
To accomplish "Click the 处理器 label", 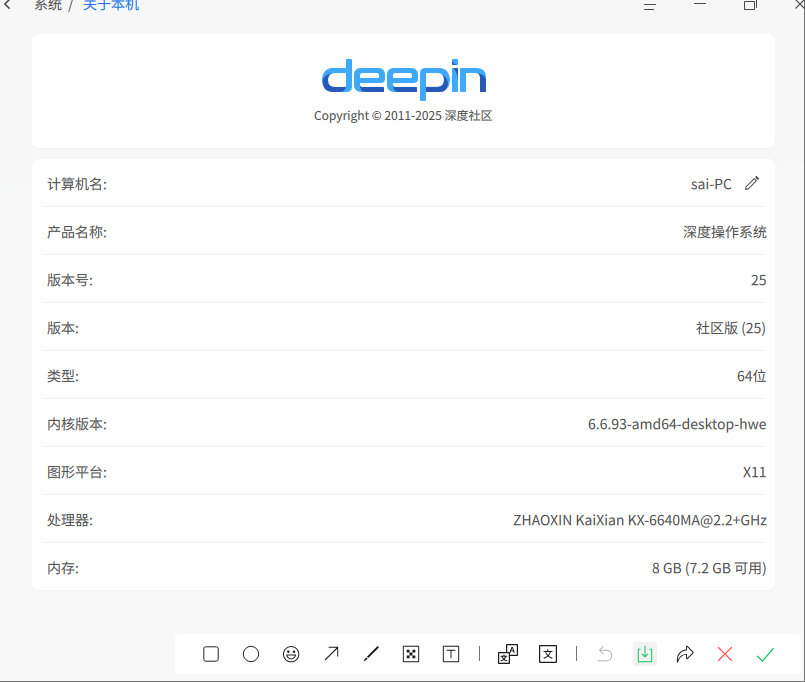I will pyautogui.click(x=70, y=520).
